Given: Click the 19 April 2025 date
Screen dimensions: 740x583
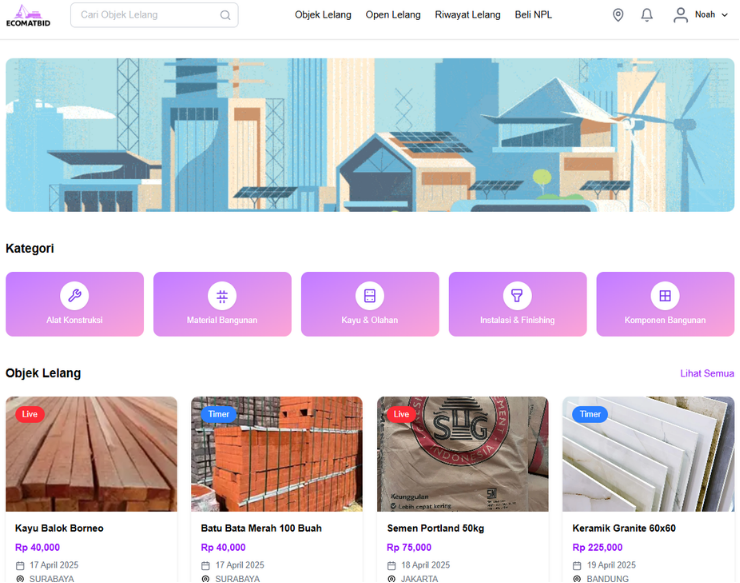Looking at the screenshot, I should (611, 565).
